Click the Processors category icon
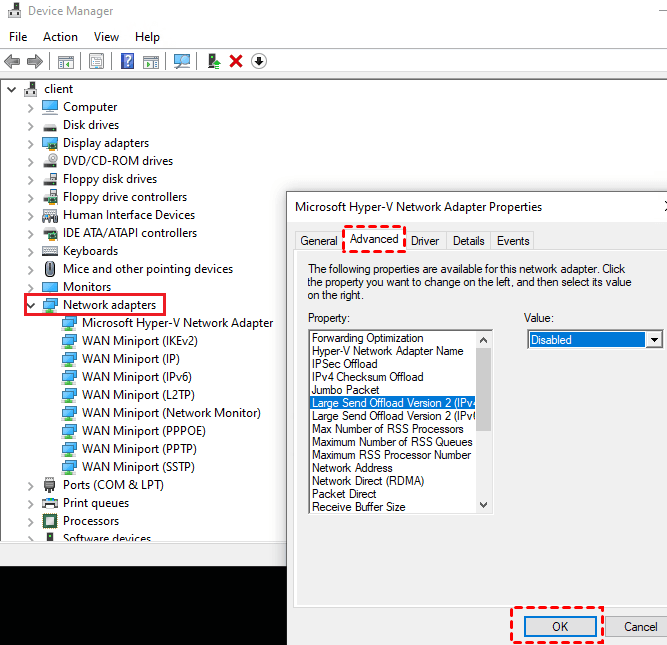 [50, 521]
